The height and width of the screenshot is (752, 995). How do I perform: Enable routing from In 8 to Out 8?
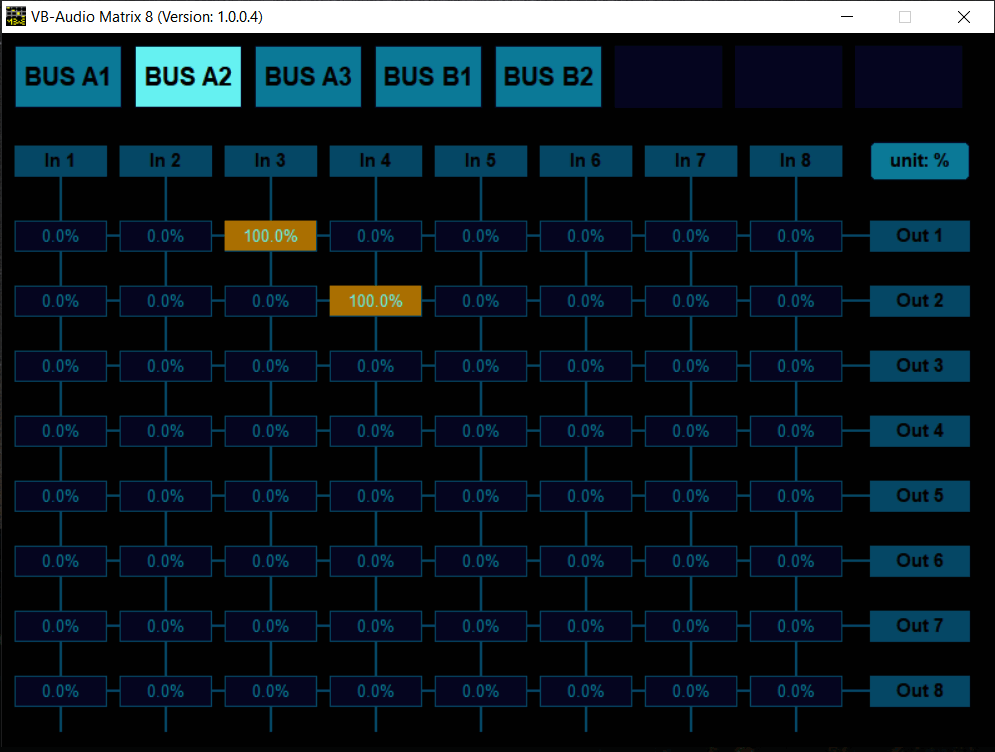pos(795,691)
